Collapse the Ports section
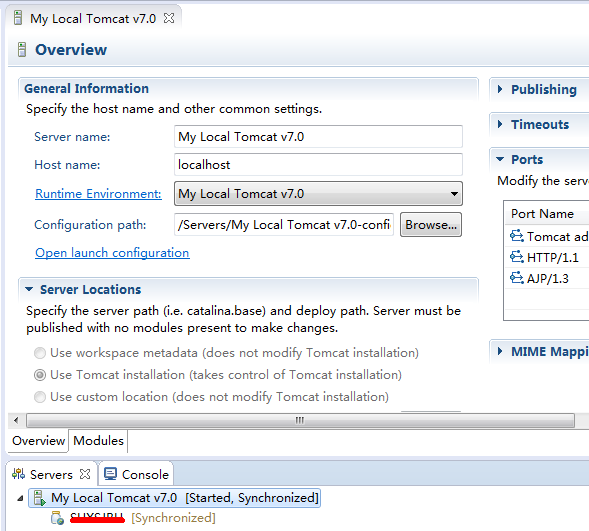 tap(500, 159)
